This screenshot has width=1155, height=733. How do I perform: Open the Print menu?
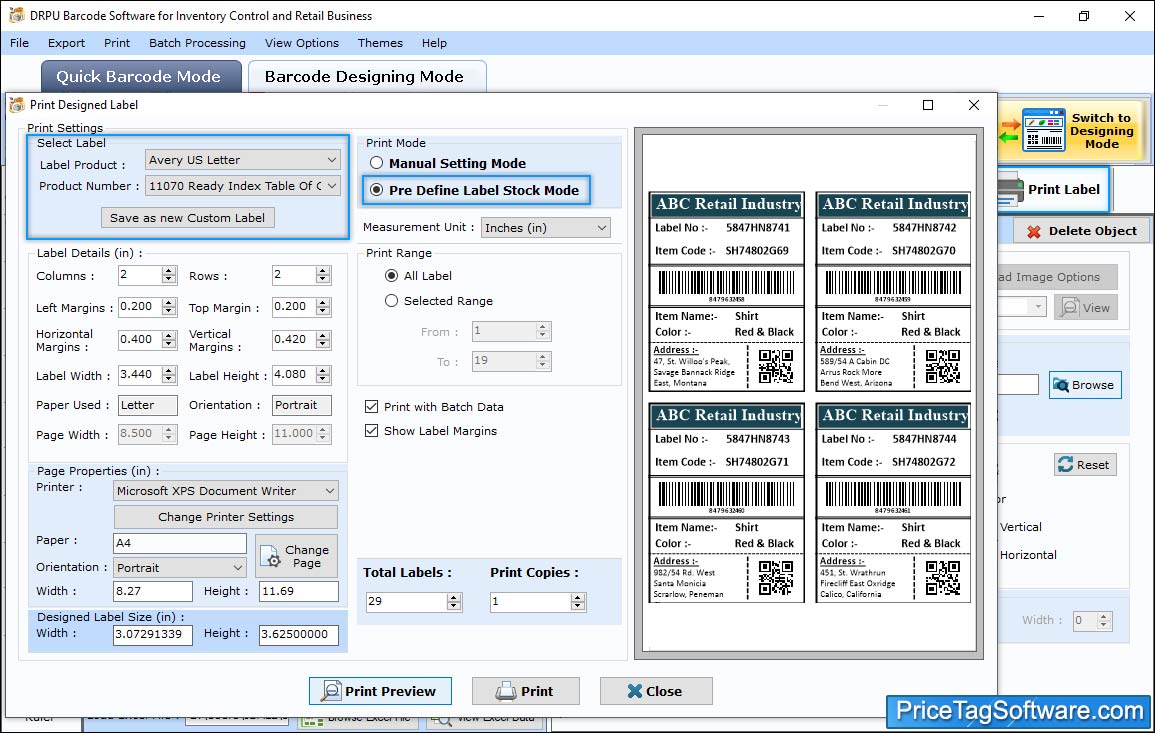(x=117, y=43)
